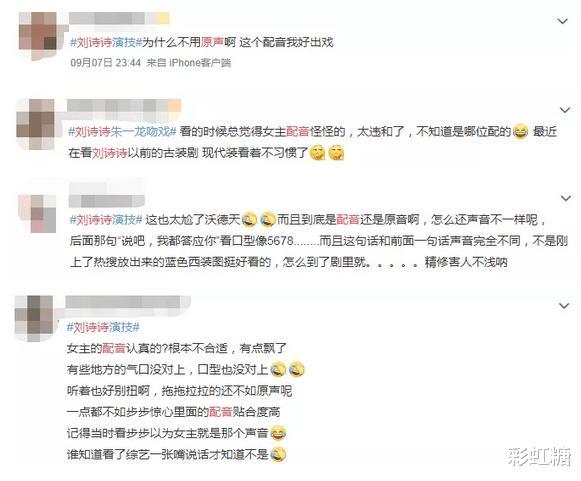Viewport: 581px width, 481px height.
Task: Open the #刘诗诗朱一龙吻戏# hashtag topic
Action: point(122,132)
